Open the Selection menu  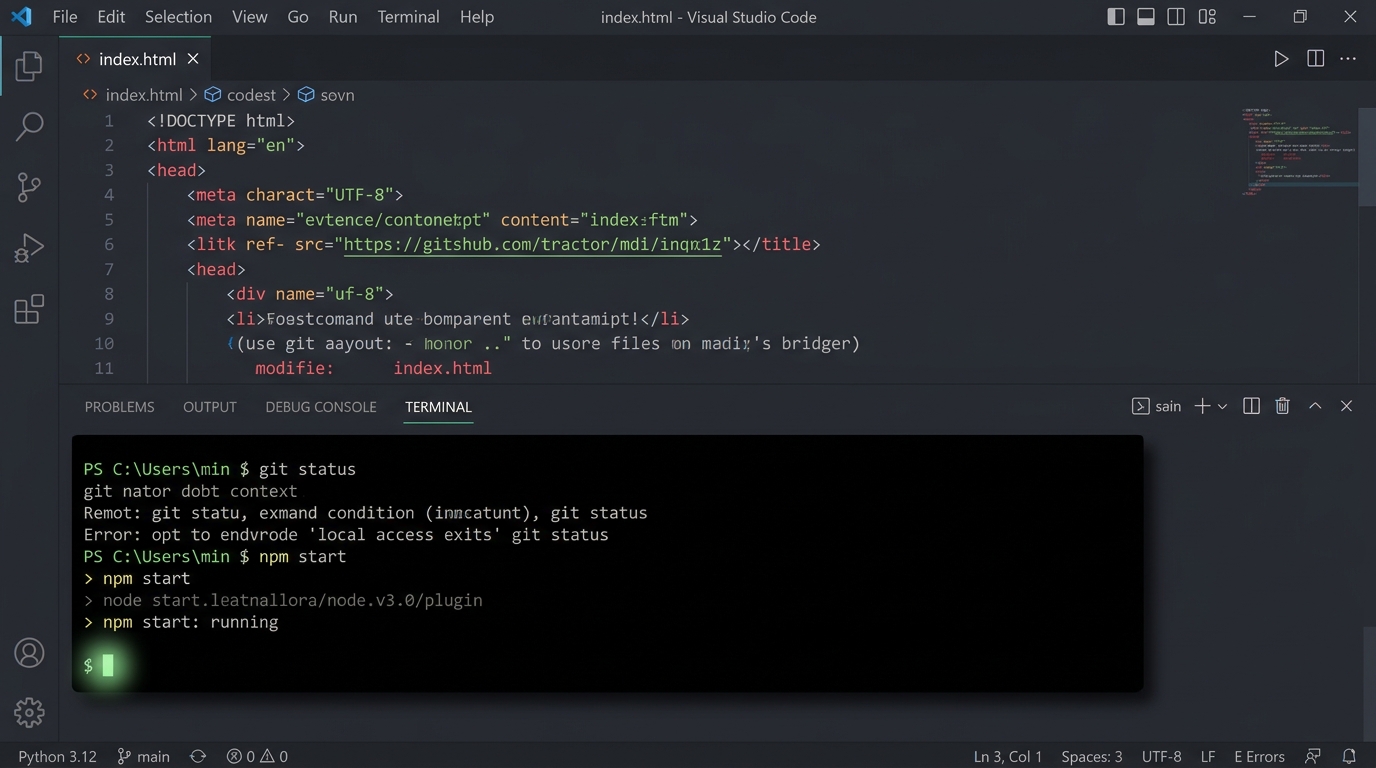(x=178, y=17)
